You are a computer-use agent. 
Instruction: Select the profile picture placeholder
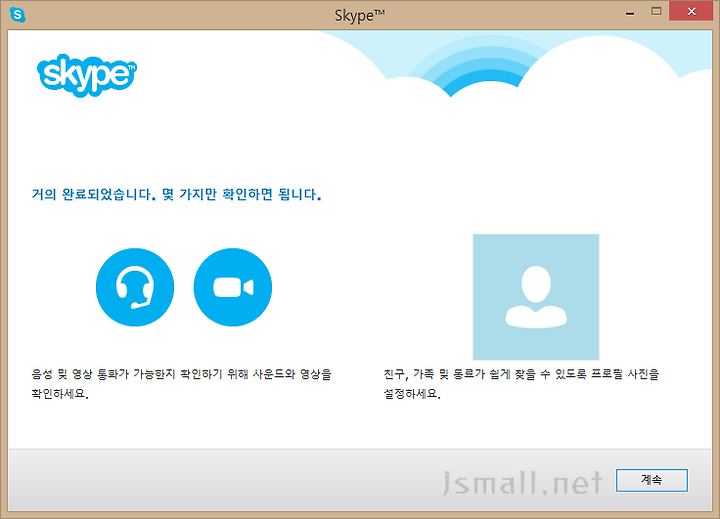pyautogui.click(x=536, y=297)
